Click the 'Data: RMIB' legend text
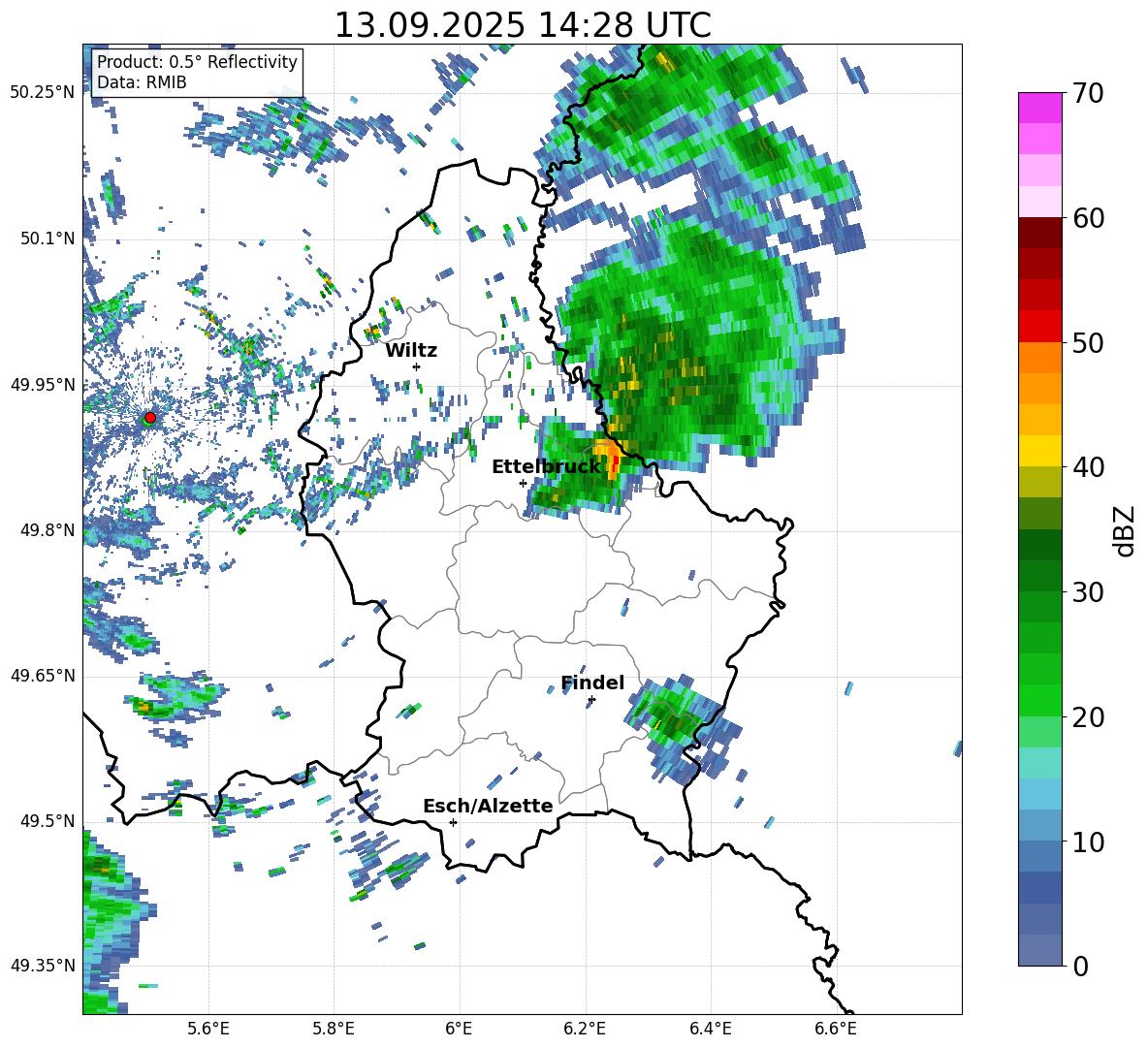This screenshot has height=1048, width=1148. click(x=142, y=82)
